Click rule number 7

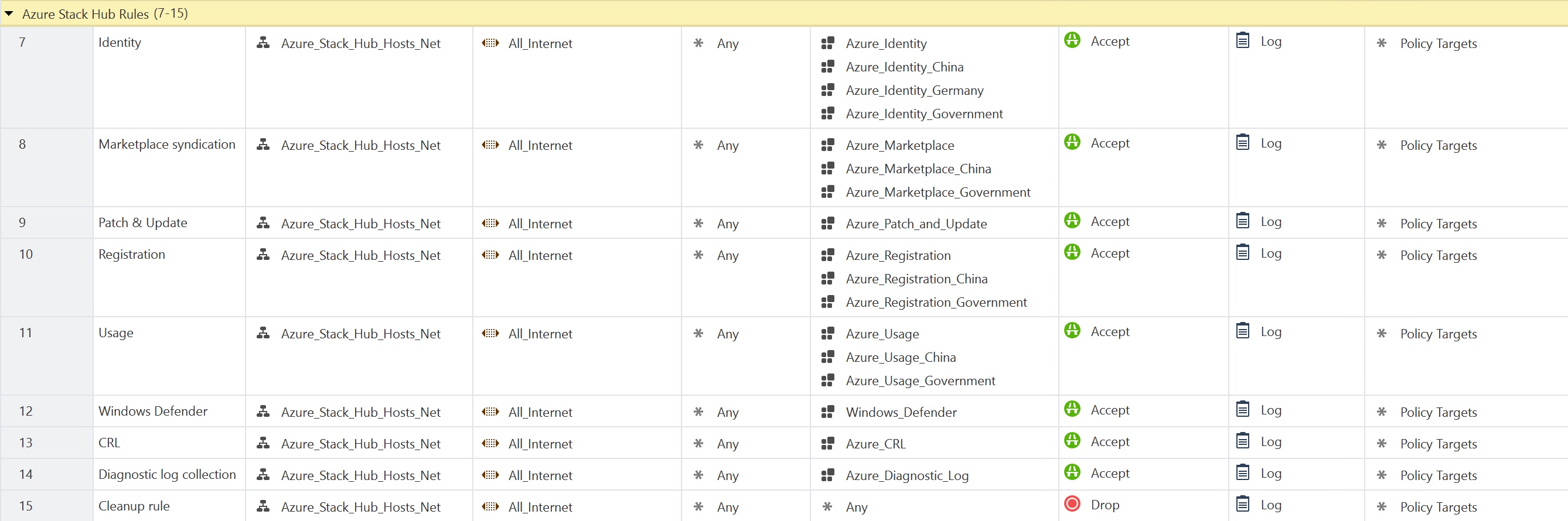pos(22,43)
